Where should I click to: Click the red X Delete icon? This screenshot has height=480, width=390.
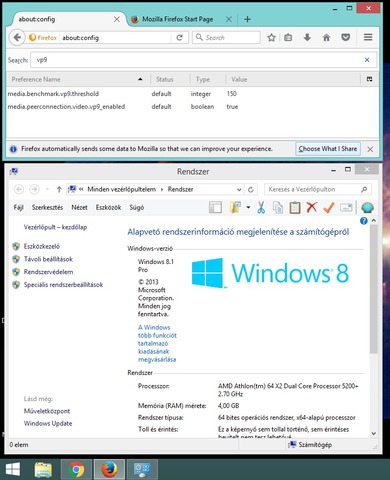coord(312,207)
